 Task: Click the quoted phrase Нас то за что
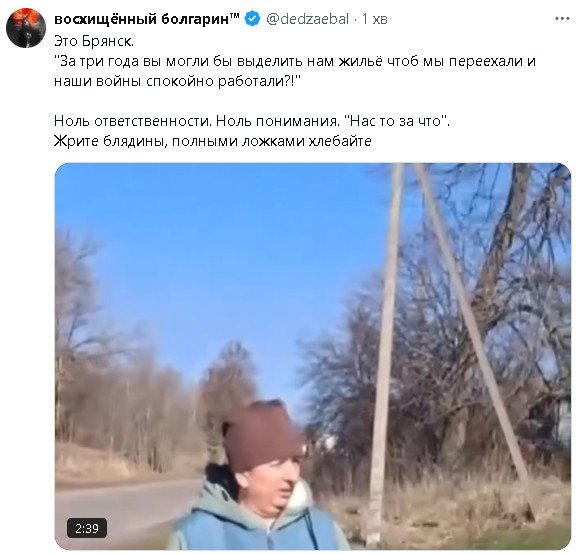(399, 121)
